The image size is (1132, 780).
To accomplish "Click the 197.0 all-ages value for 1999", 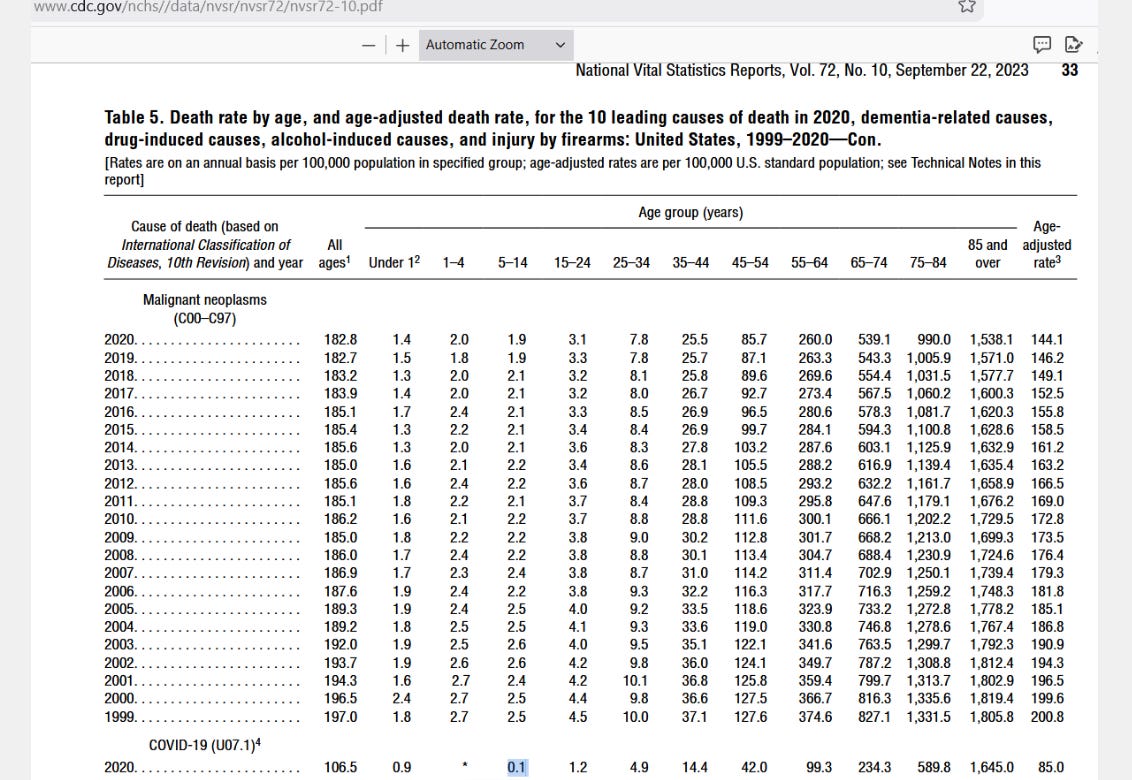I will (340, 717).
